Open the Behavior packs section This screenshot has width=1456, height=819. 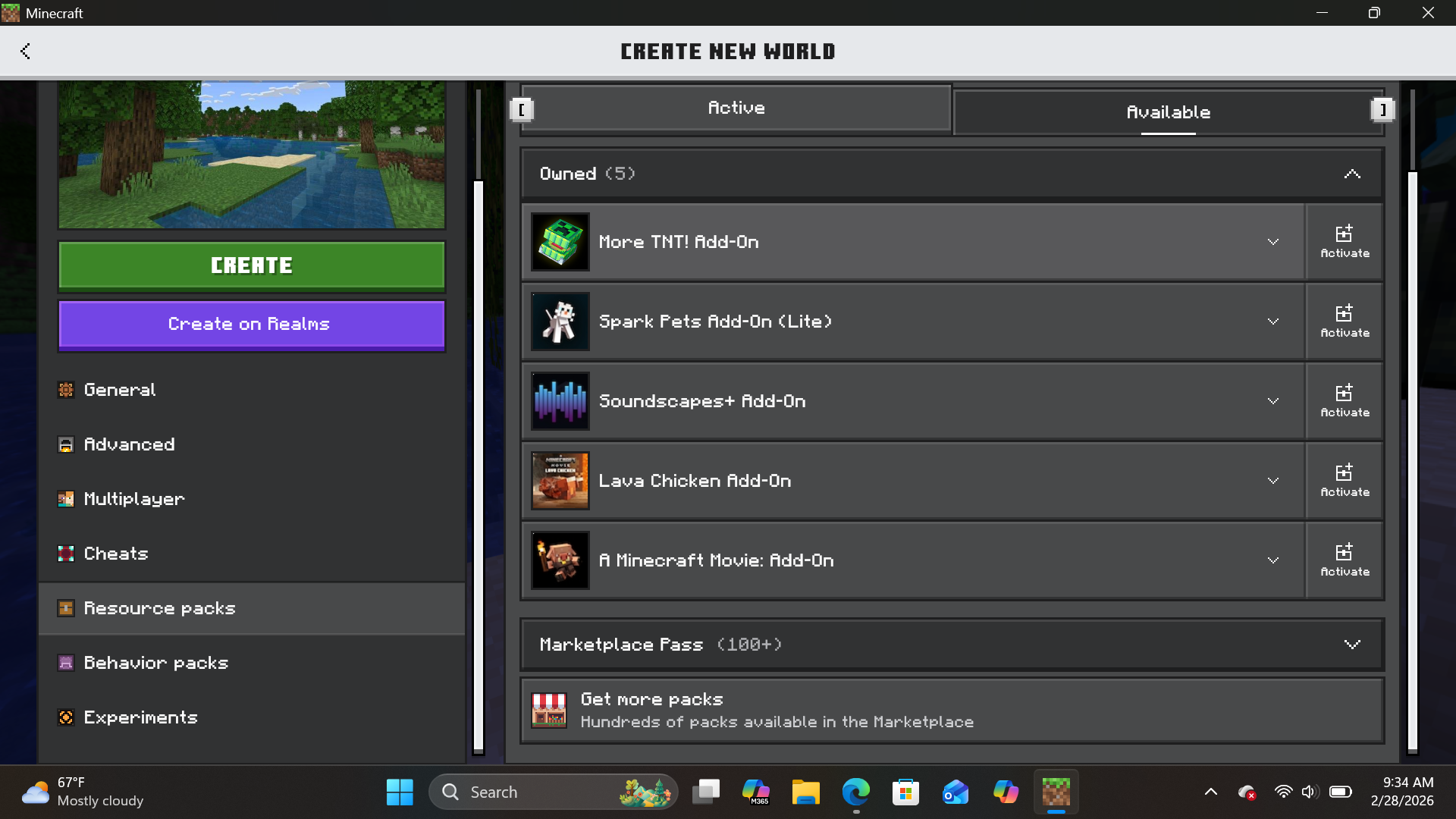tap(155, 663)
